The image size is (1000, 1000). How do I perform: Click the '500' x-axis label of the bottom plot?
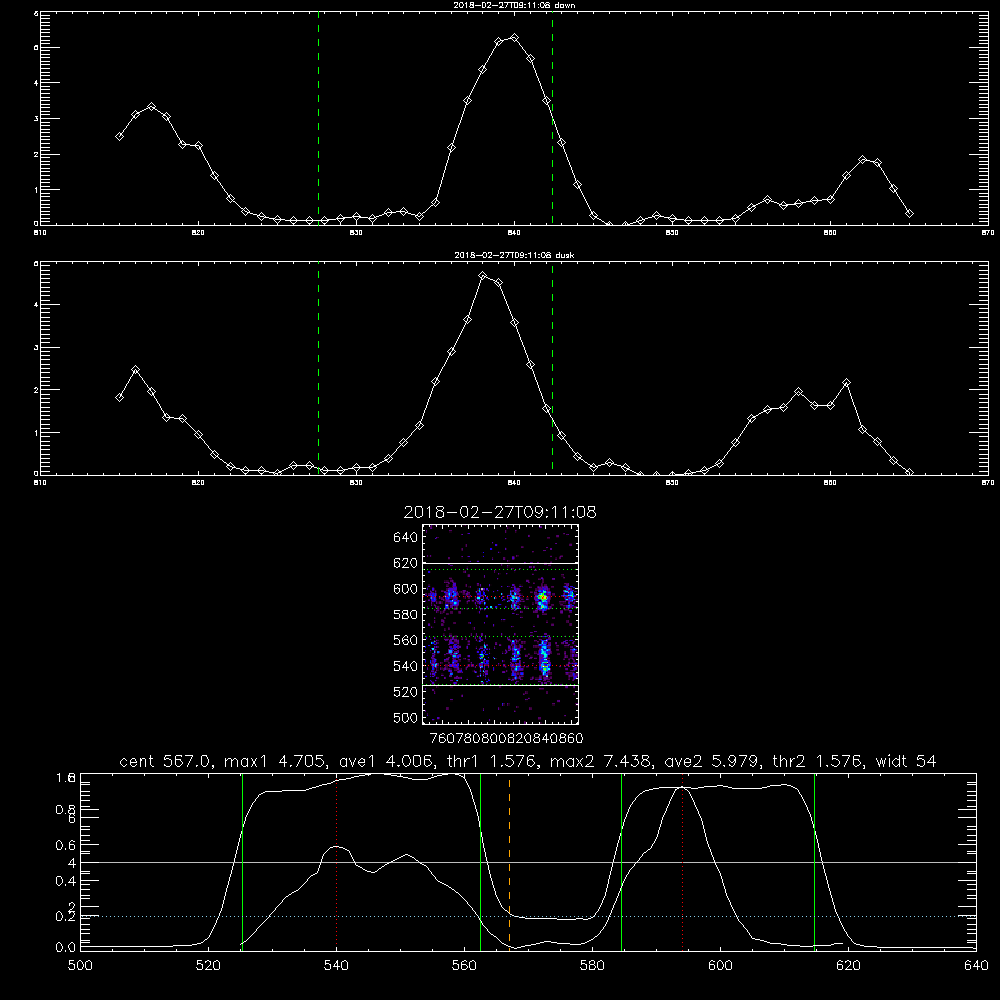coord(80,966)
